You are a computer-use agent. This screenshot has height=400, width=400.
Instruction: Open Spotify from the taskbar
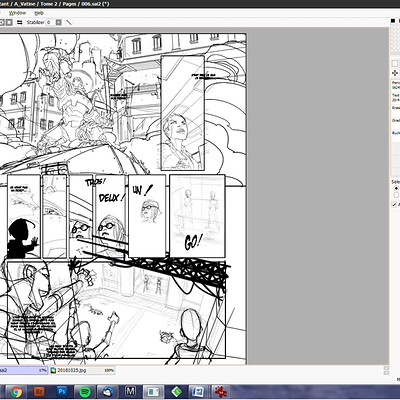coord(85,392)
